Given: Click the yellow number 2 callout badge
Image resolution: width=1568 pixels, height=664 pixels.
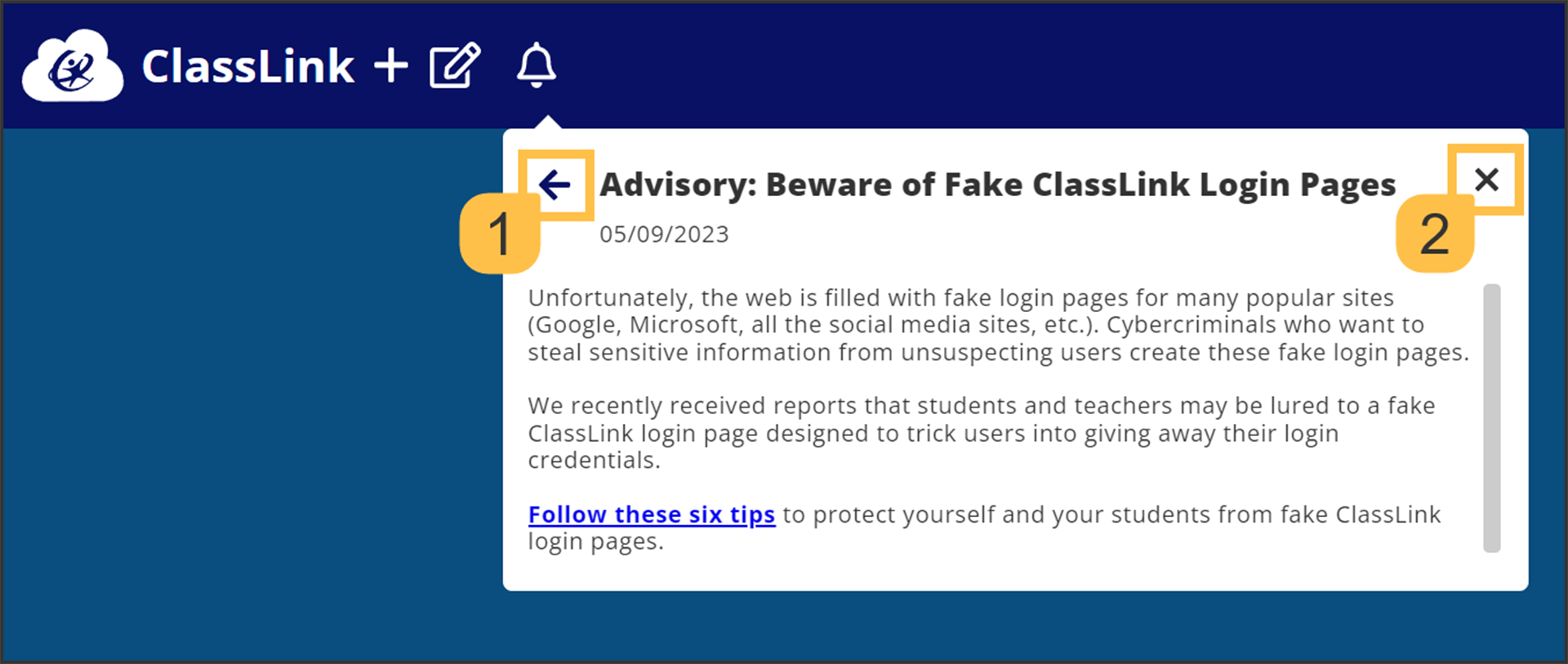Looking at the screenshot, I should pos(1434,234).
